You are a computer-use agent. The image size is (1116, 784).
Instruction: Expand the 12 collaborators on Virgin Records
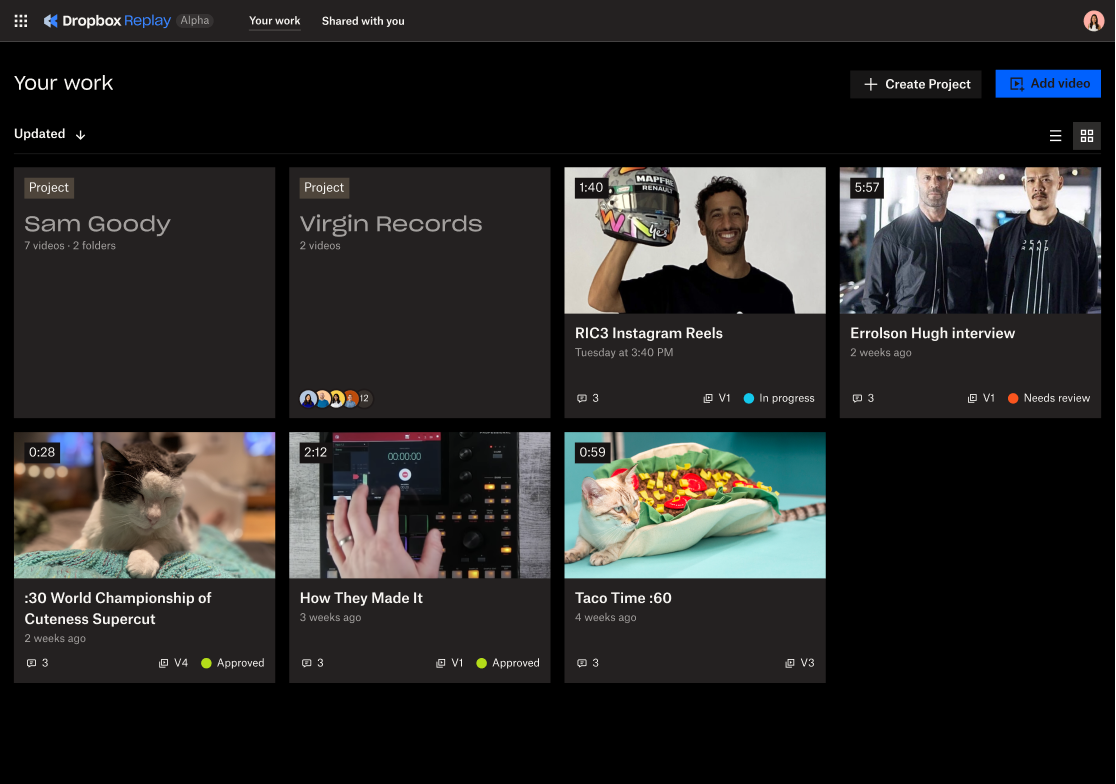tap(364, 398)
